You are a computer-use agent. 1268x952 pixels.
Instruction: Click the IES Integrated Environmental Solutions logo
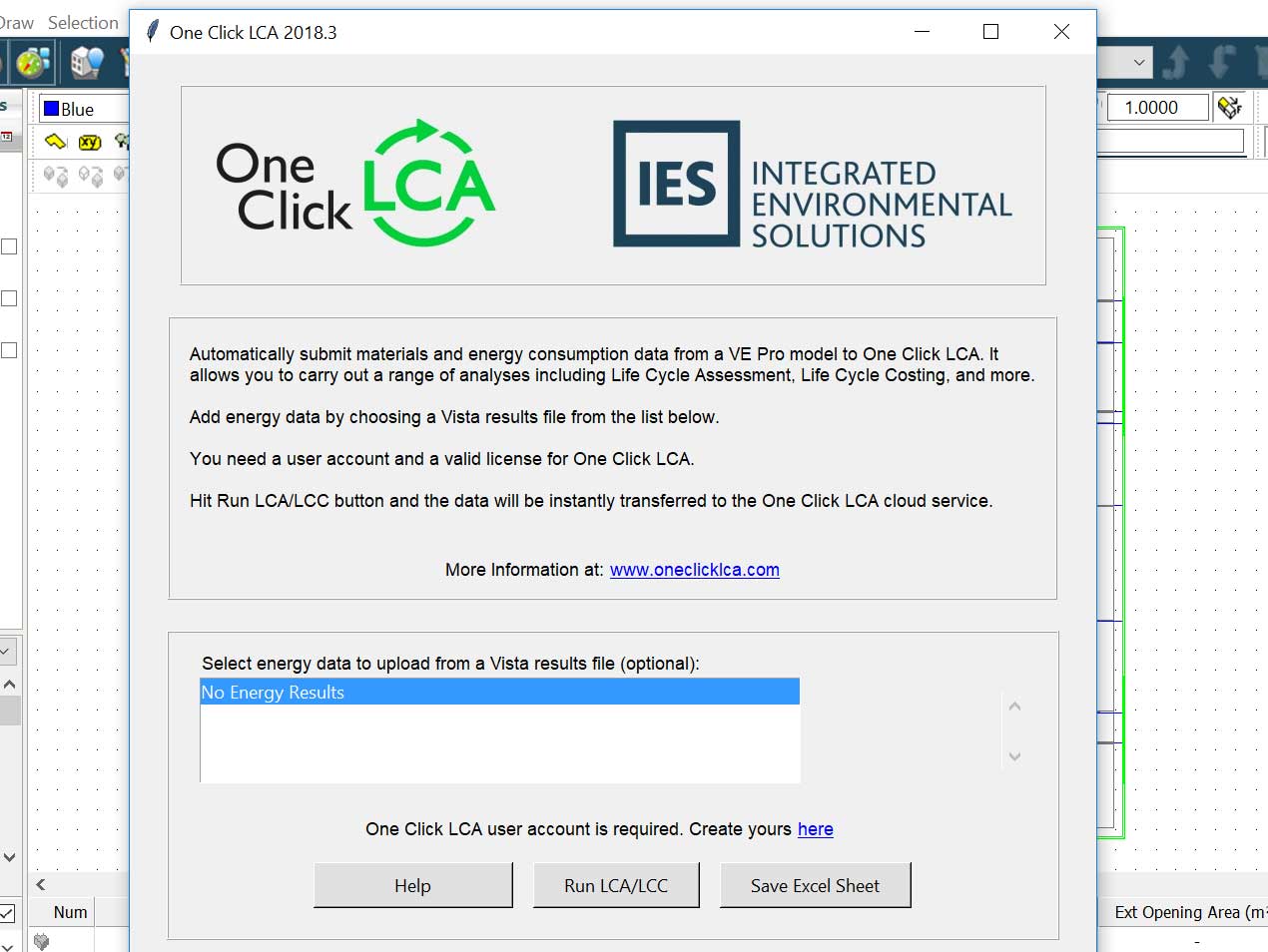[812, 185]
